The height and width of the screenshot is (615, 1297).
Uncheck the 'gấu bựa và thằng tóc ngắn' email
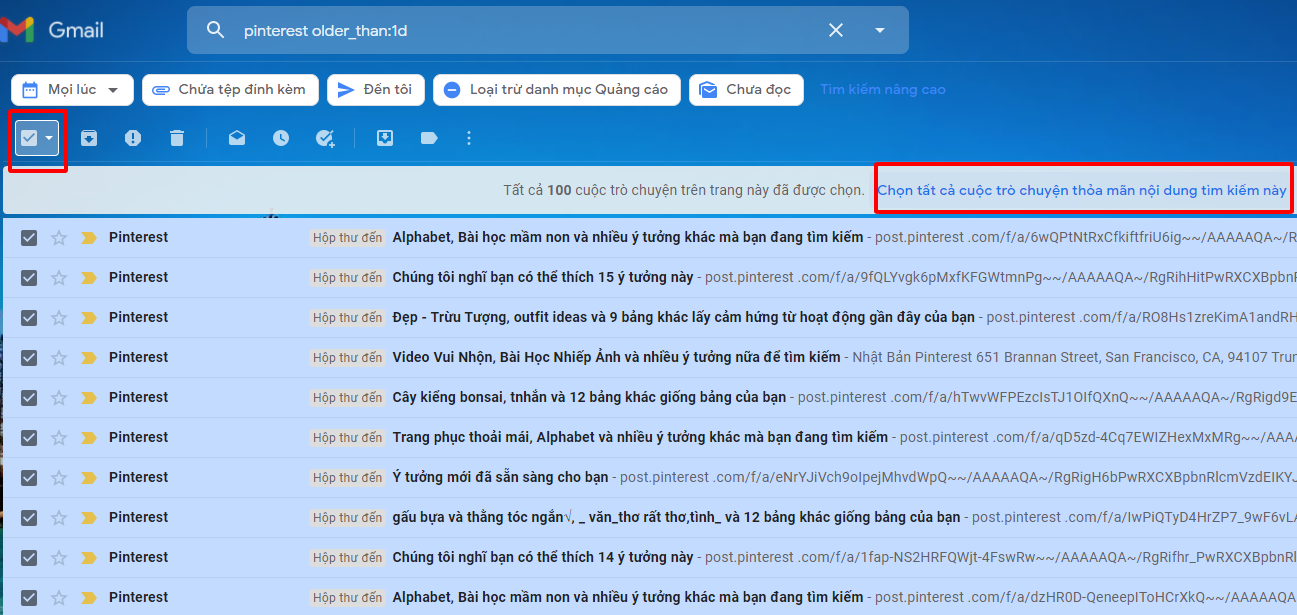click(x=29, y=517)
